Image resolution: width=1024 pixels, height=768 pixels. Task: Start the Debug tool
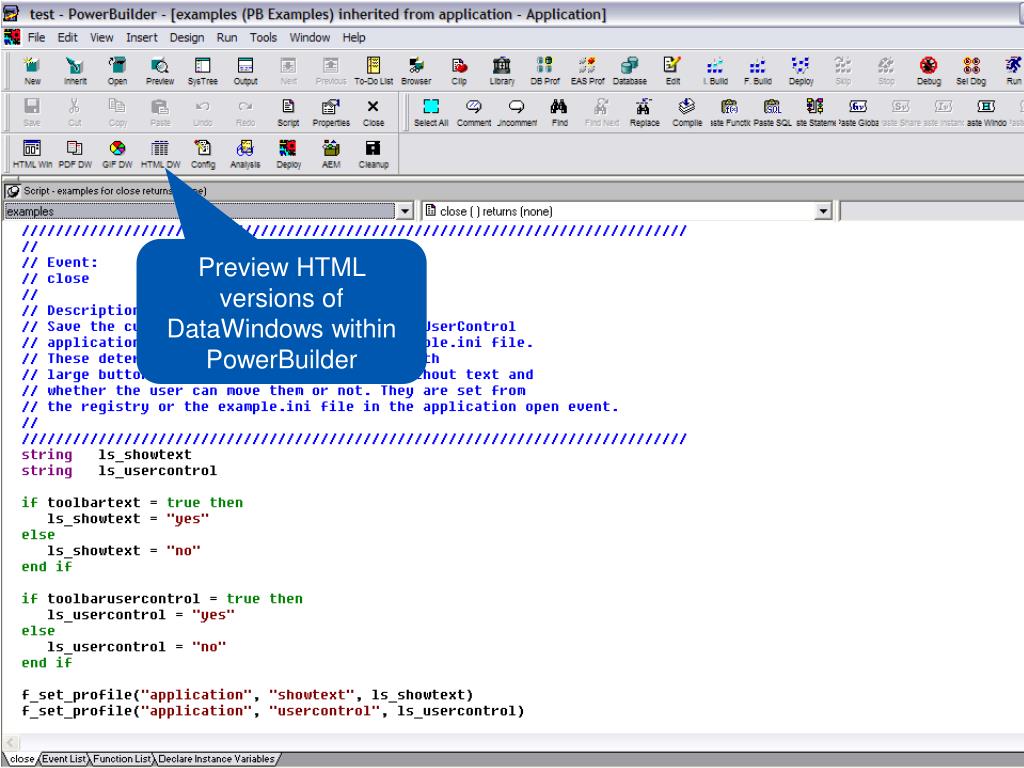(x=929, y=71)
